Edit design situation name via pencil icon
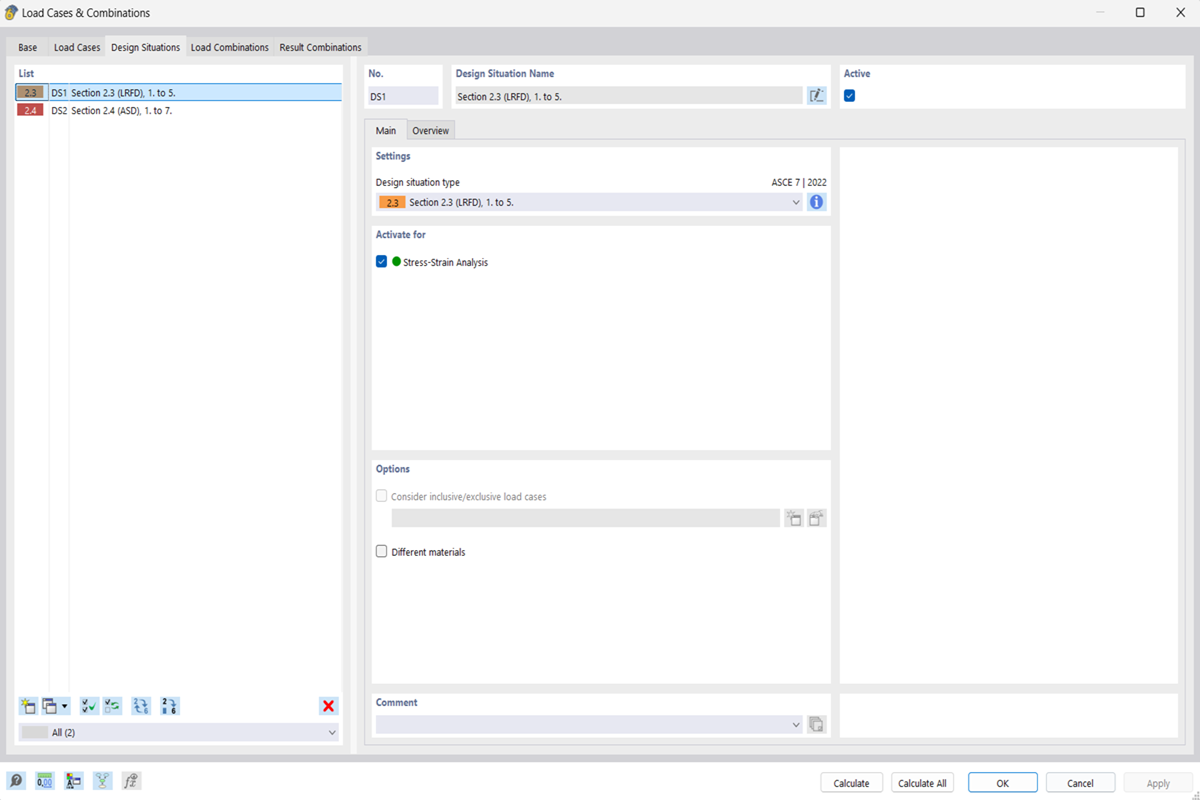 [x=817, y=96]
